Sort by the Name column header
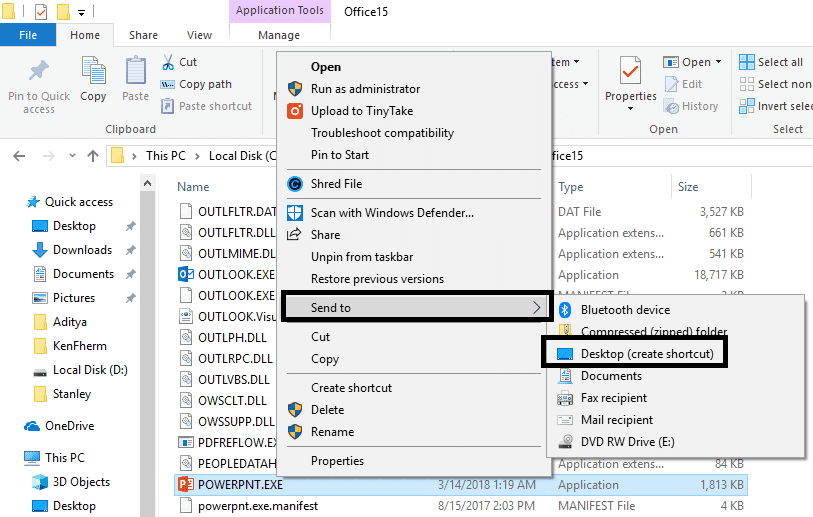Viewport: 813px width, 517px height. click(193, 187)
